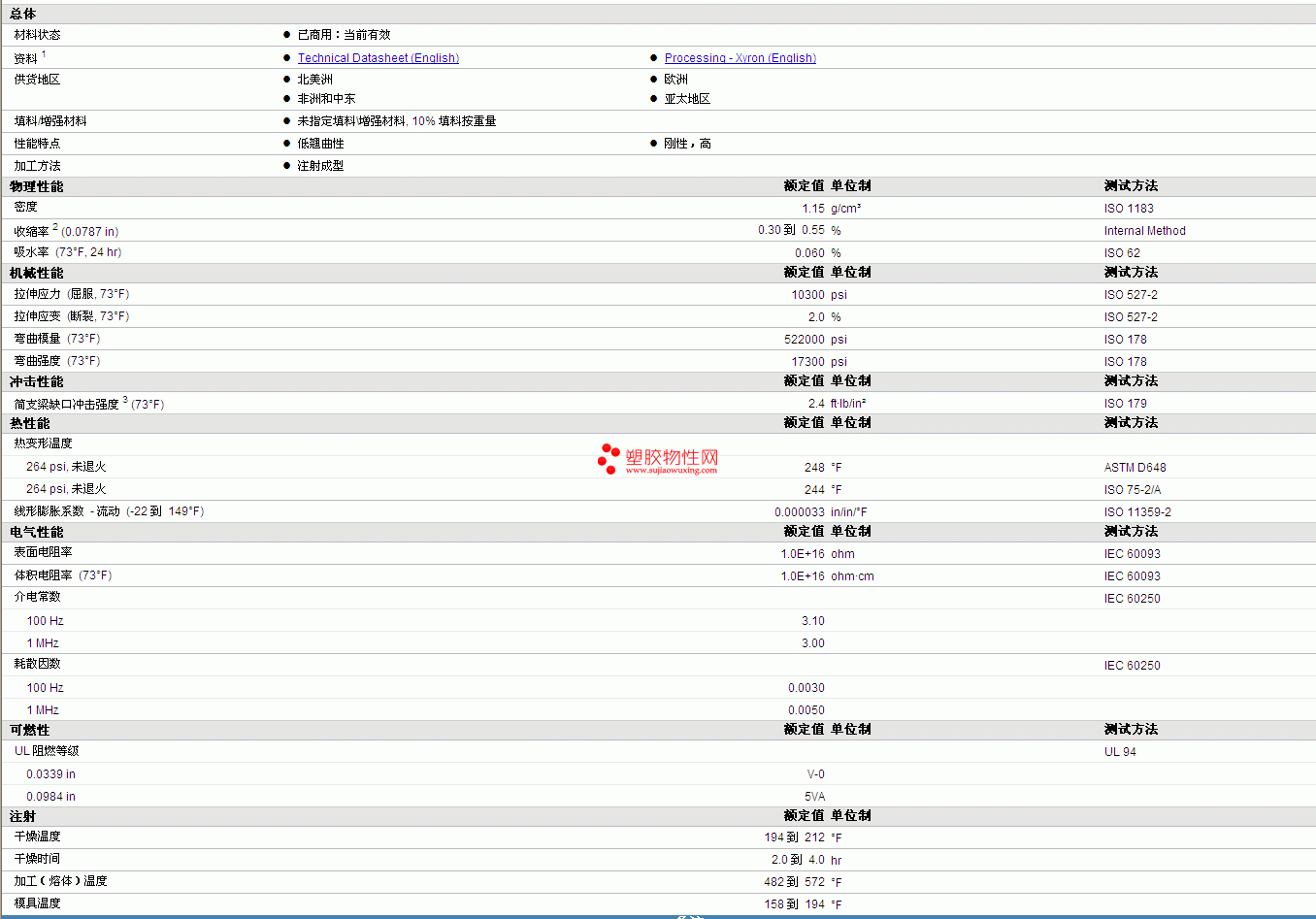The width and height of the screenshot is (1316, 919).
Task: Click the red dots watermark logo
Action: (x=609, y=459)
